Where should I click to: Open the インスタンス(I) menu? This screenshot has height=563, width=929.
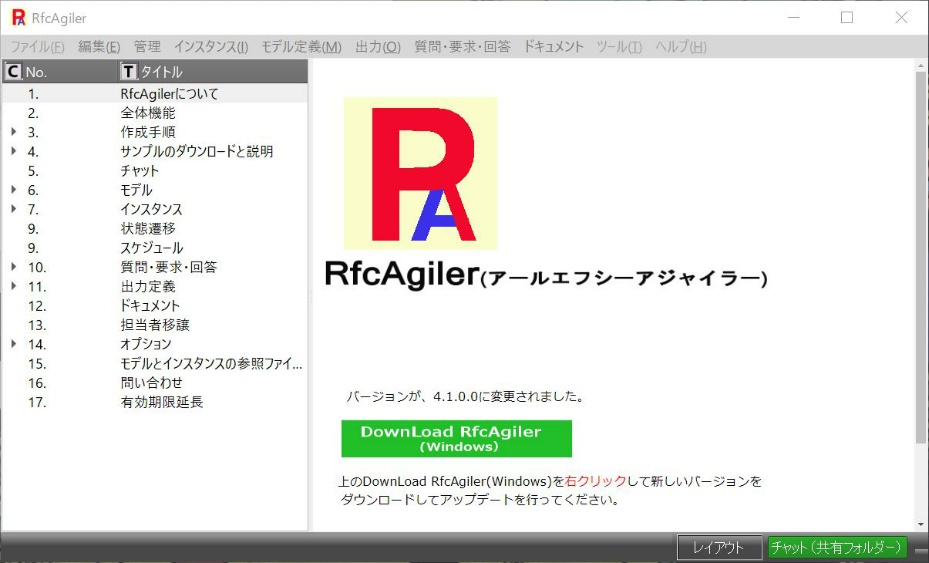211,46
